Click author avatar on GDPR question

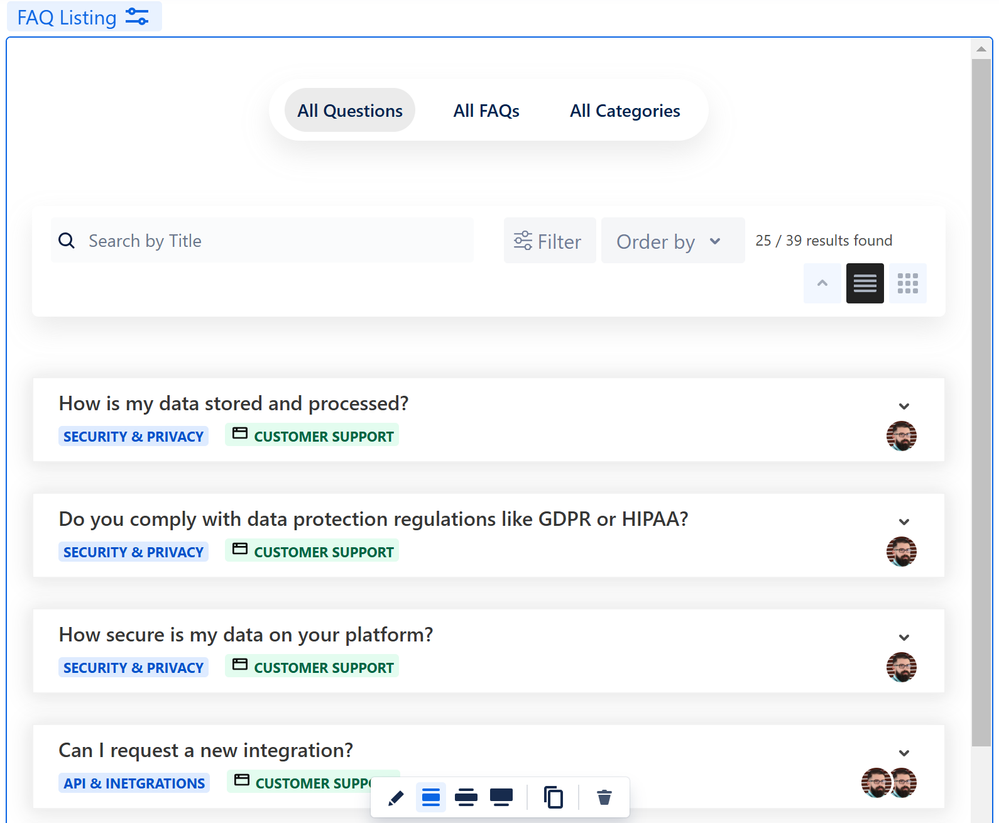pos(901,551)
